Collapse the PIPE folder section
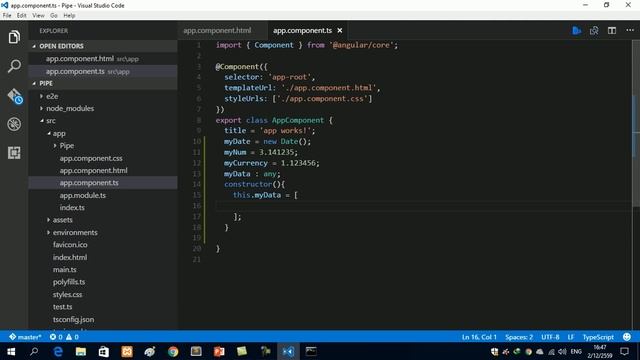This screenshot has width=640, height=360. (x=46, y=83)
